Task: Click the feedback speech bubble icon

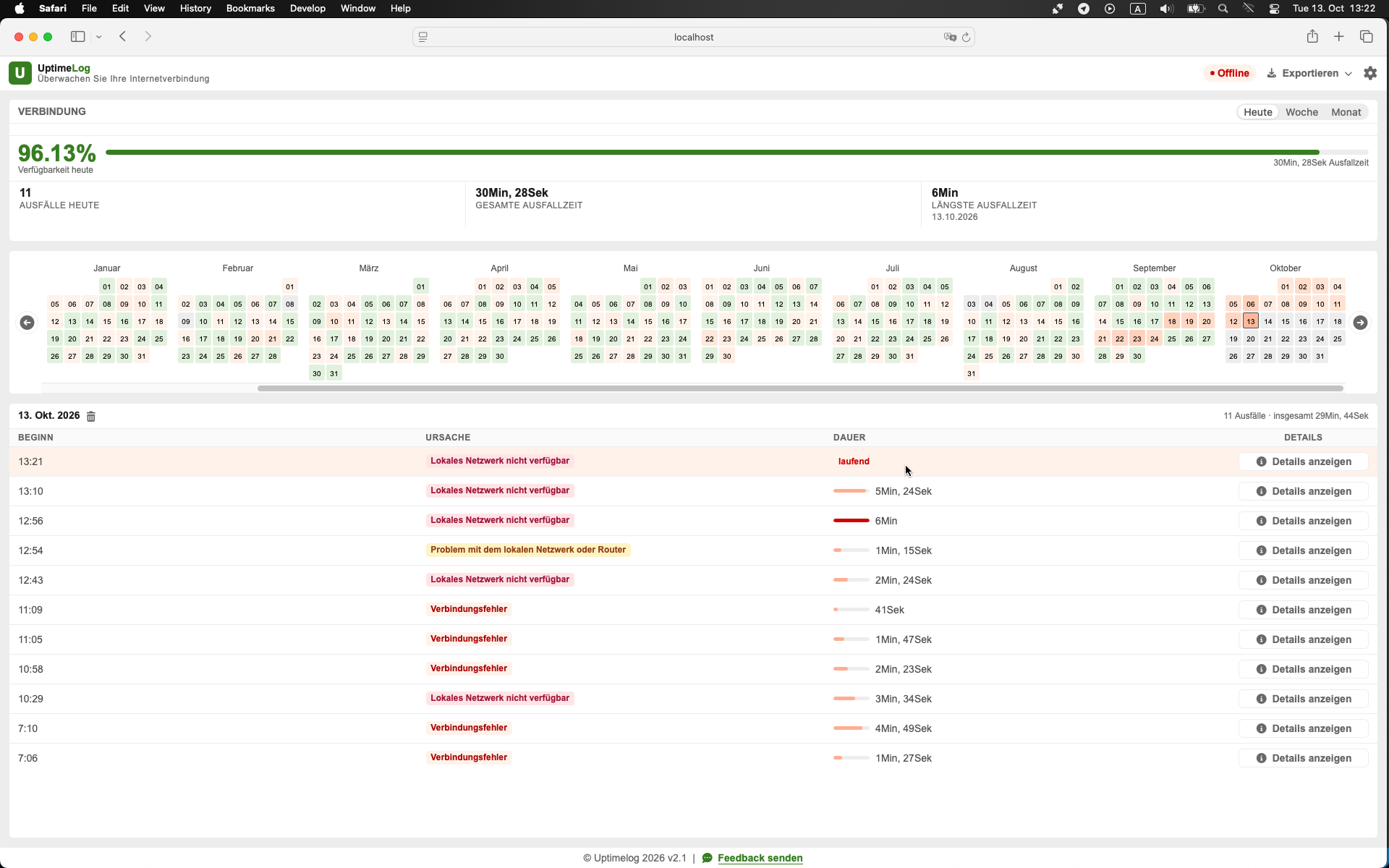Action: point(707,858)
